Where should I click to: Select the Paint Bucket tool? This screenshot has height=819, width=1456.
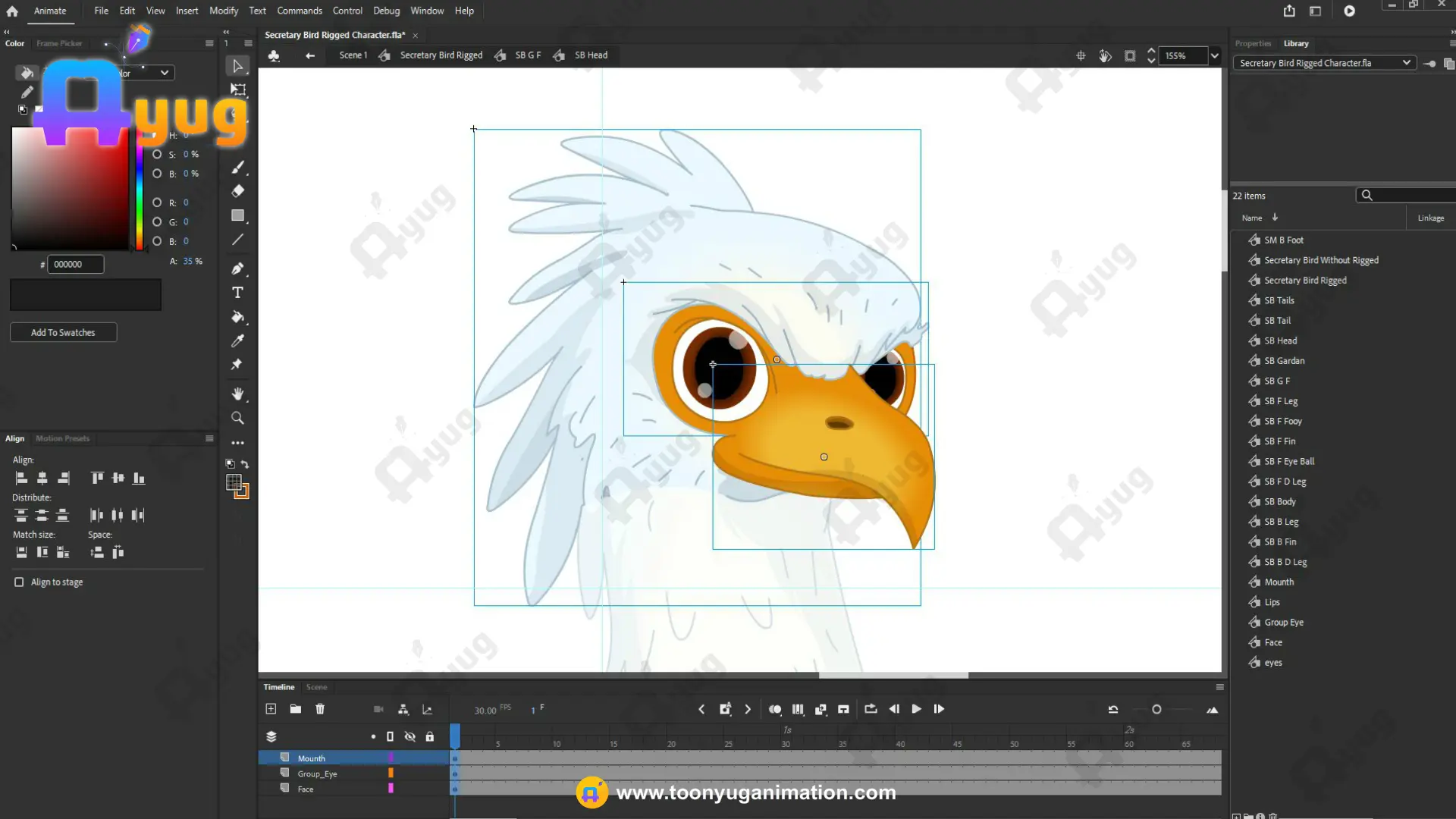point(237,317)
